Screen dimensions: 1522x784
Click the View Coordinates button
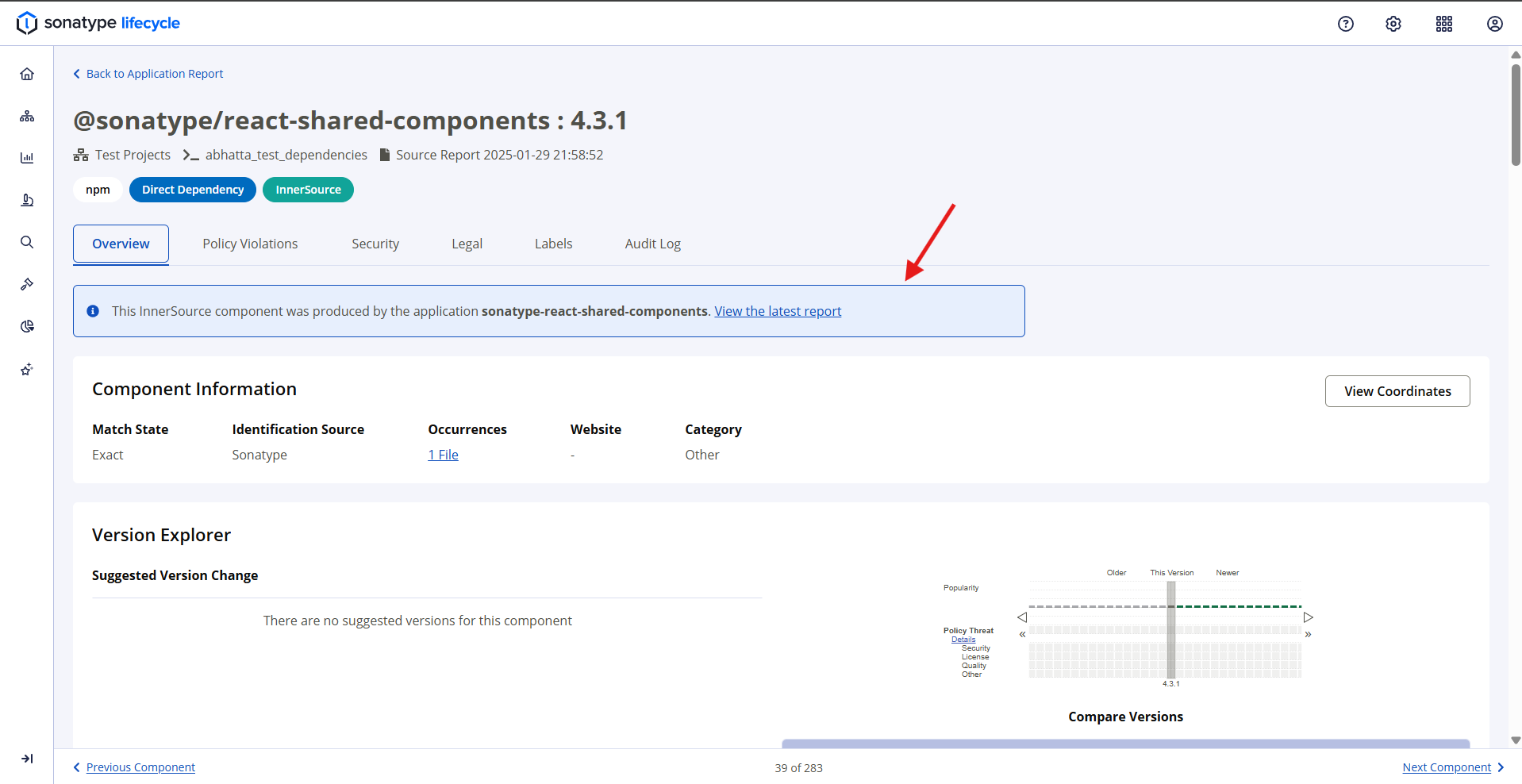coord(1397,391)
